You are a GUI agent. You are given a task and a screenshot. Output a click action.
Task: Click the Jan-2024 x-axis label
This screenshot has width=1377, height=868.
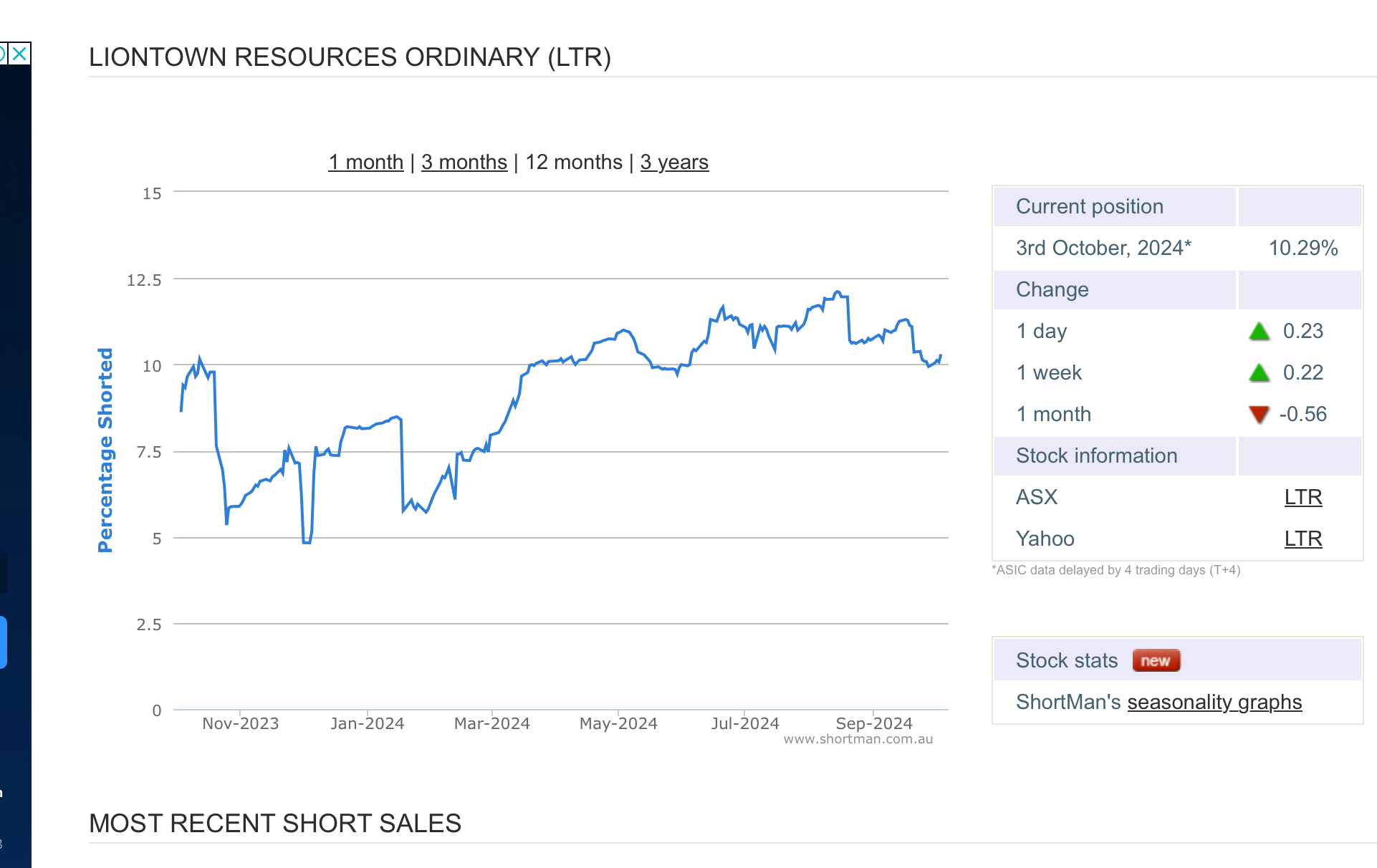(x=367, y=723)
